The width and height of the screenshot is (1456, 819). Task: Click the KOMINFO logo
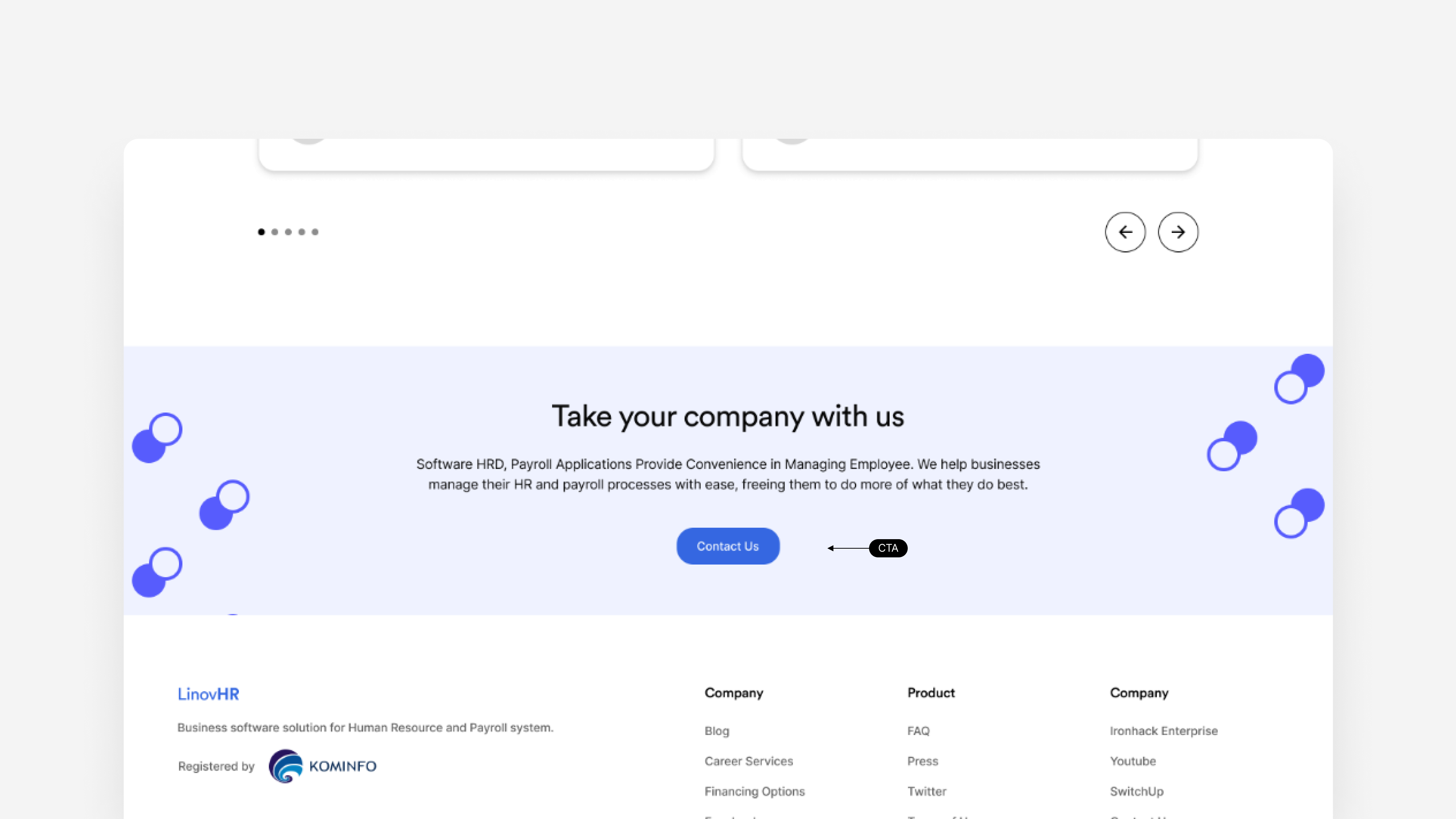point(322,766)
